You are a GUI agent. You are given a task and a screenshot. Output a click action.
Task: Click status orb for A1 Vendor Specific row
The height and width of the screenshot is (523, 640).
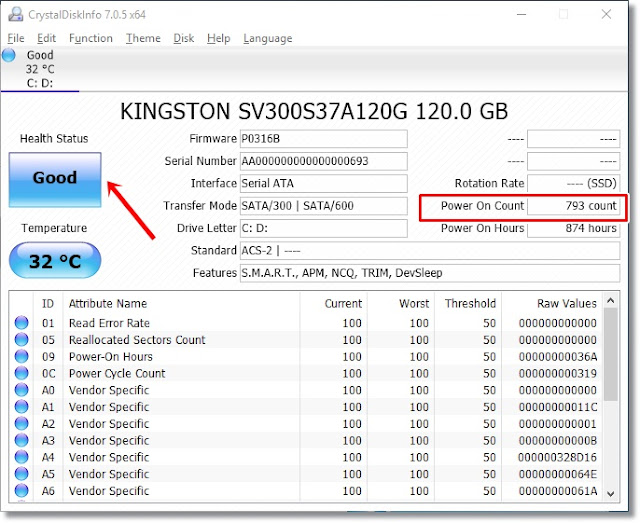[x=21, y=407]
